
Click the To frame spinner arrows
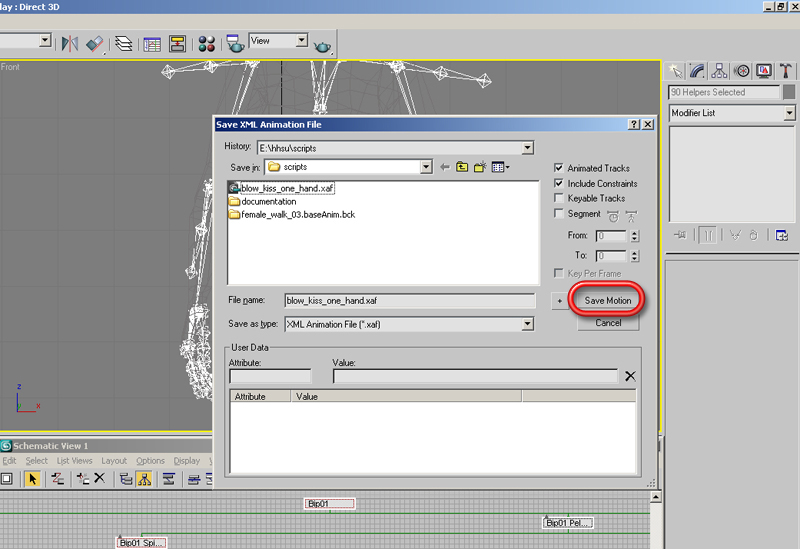(x=634, y=256)
